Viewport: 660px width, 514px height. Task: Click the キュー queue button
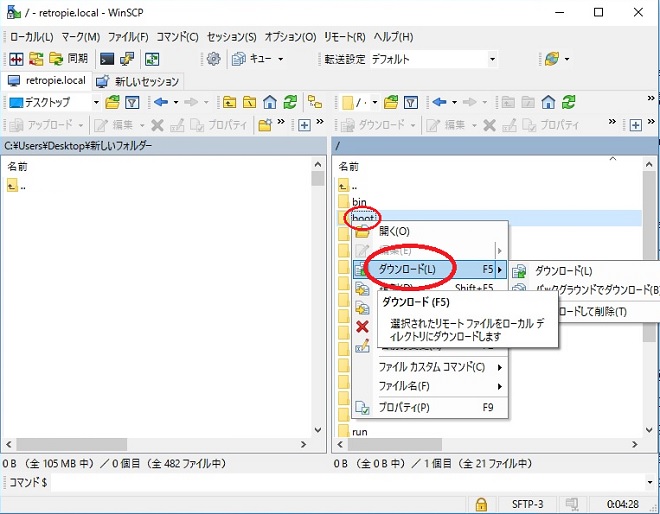pos(252,59)
